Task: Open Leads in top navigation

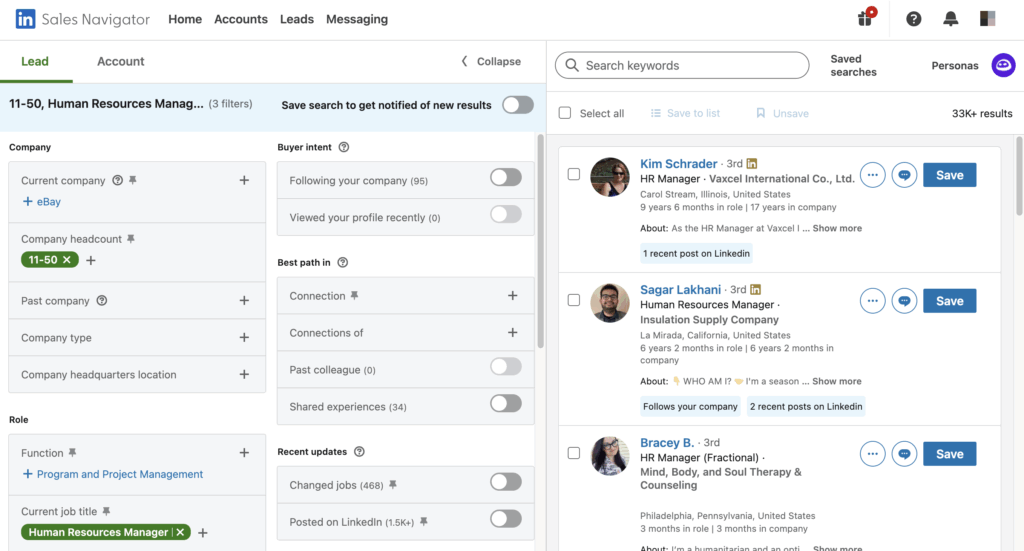Action: (297, 19)
